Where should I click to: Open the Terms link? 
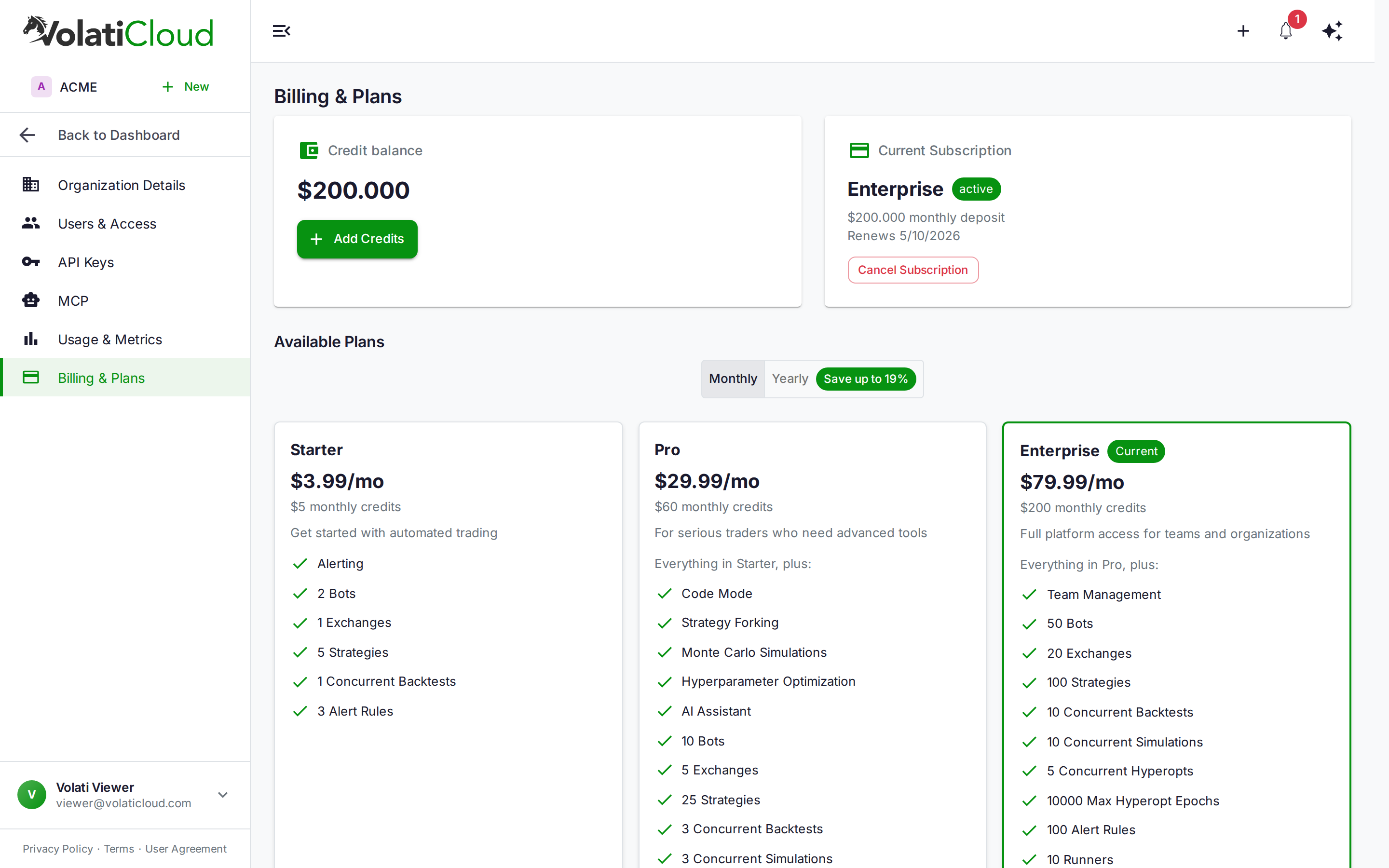119,849
